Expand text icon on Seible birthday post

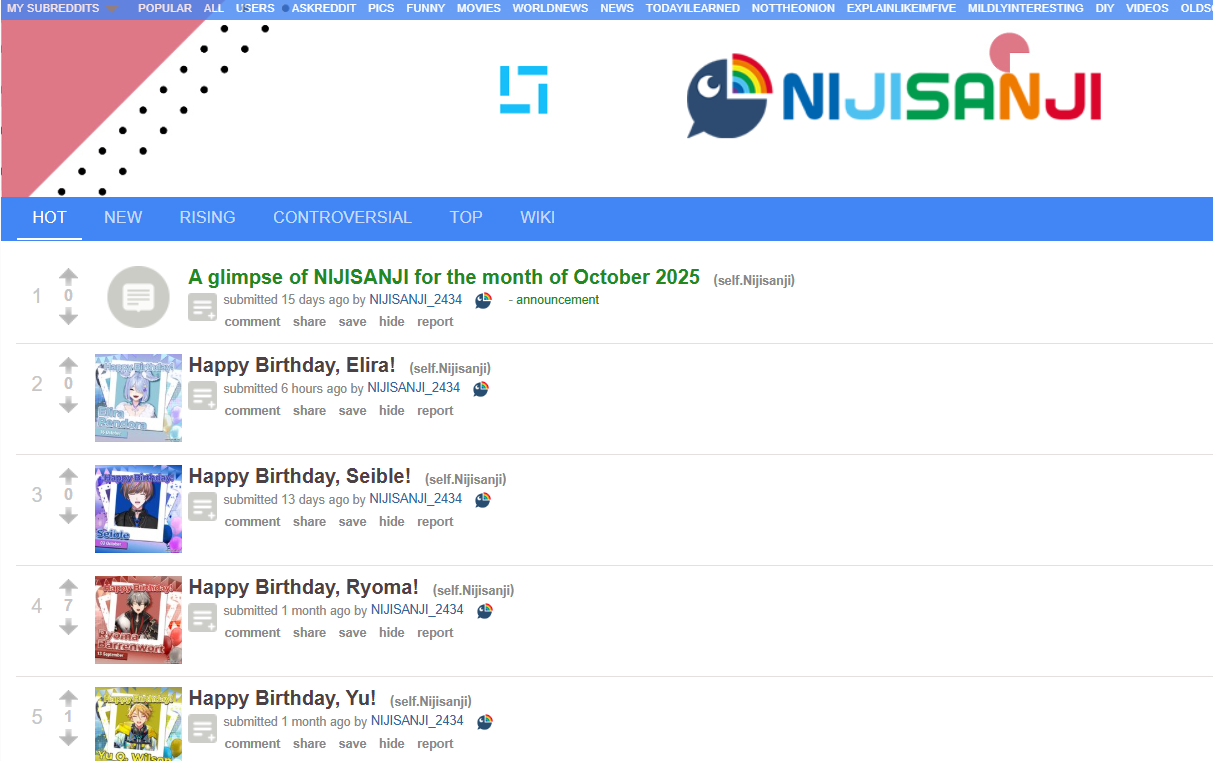202,507
